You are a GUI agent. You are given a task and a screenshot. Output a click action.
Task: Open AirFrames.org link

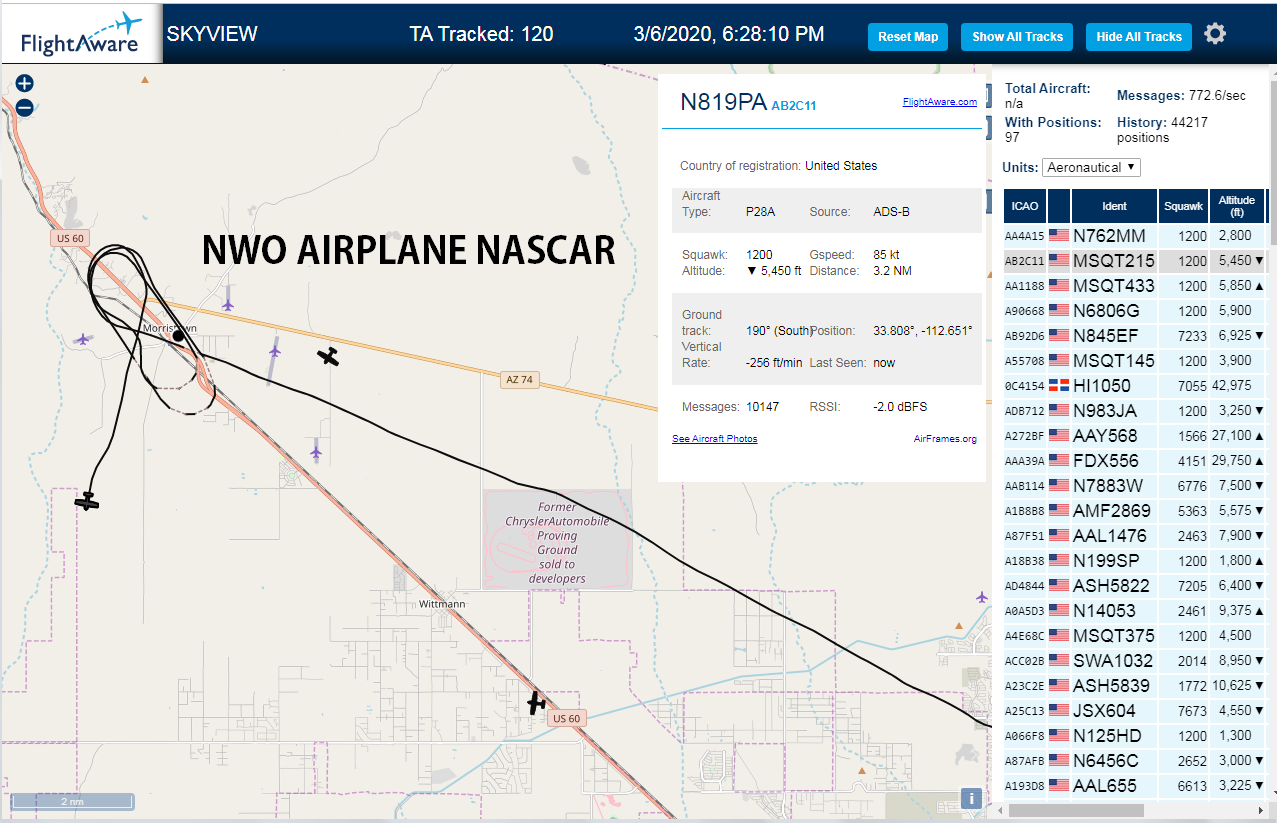tap(945, 439)
